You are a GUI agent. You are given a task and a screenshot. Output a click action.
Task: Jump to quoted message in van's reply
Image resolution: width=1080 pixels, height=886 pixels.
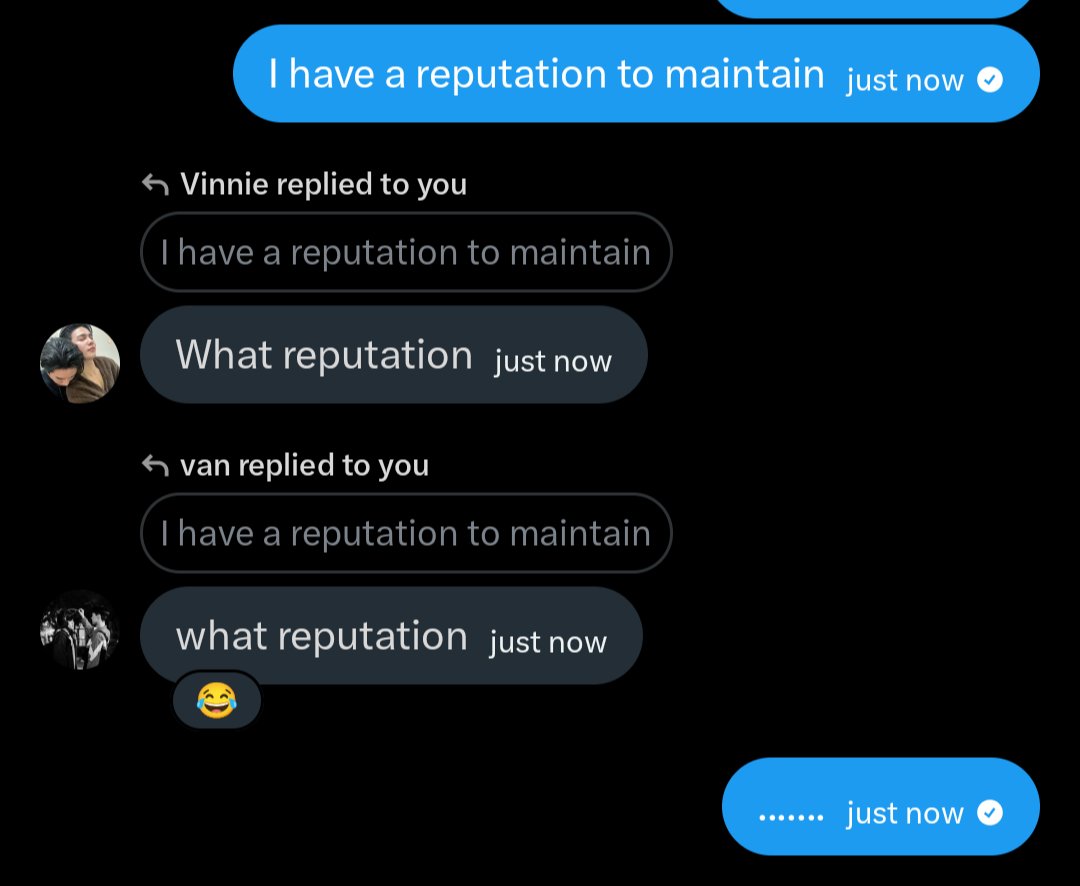tap(406, 533)
